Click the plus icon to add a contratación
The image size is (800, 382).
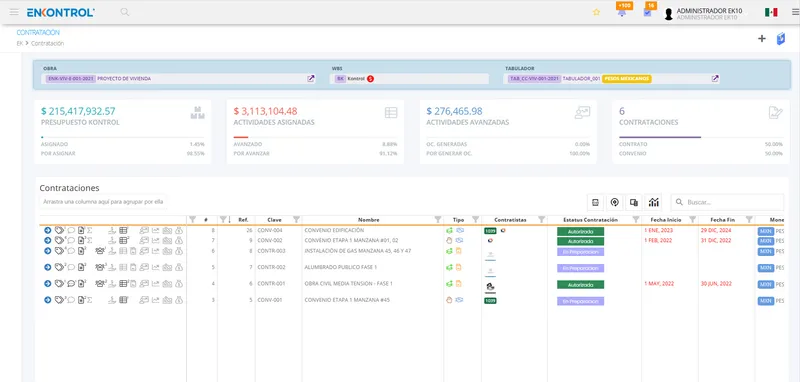click(x=762, y=38)
